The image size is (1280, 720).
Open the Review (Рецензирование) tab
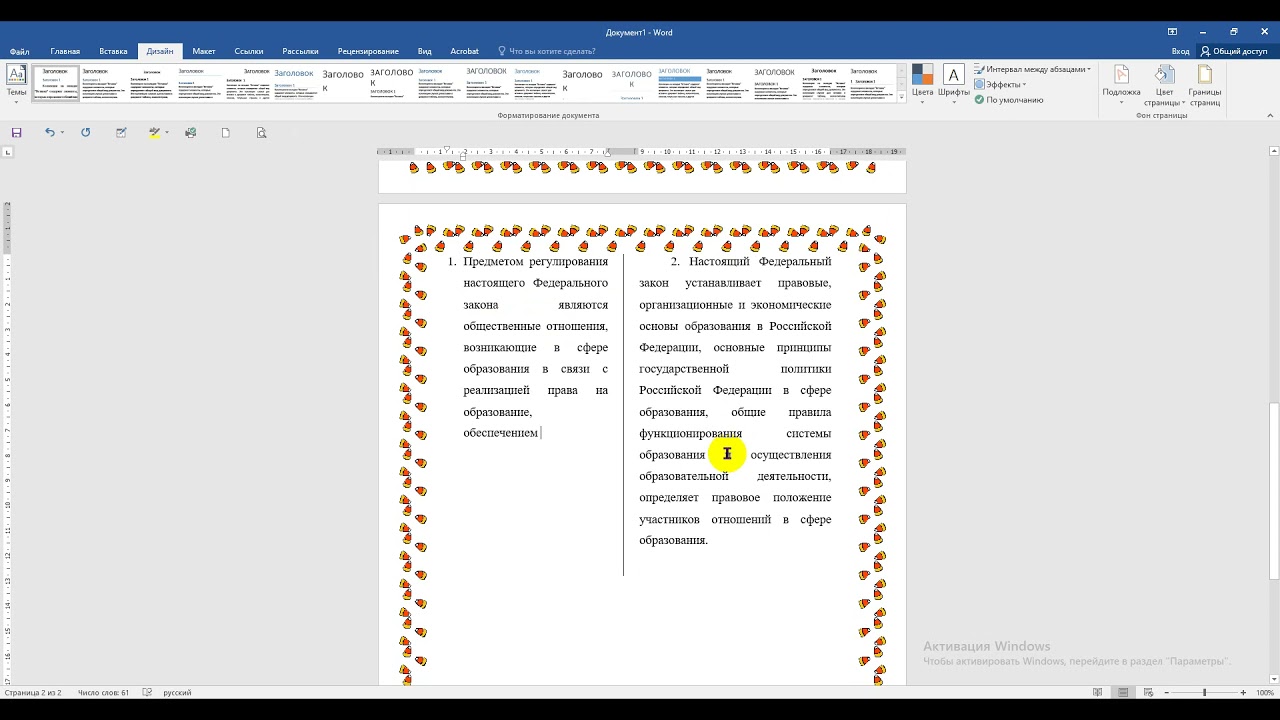[x=368, y=51]
